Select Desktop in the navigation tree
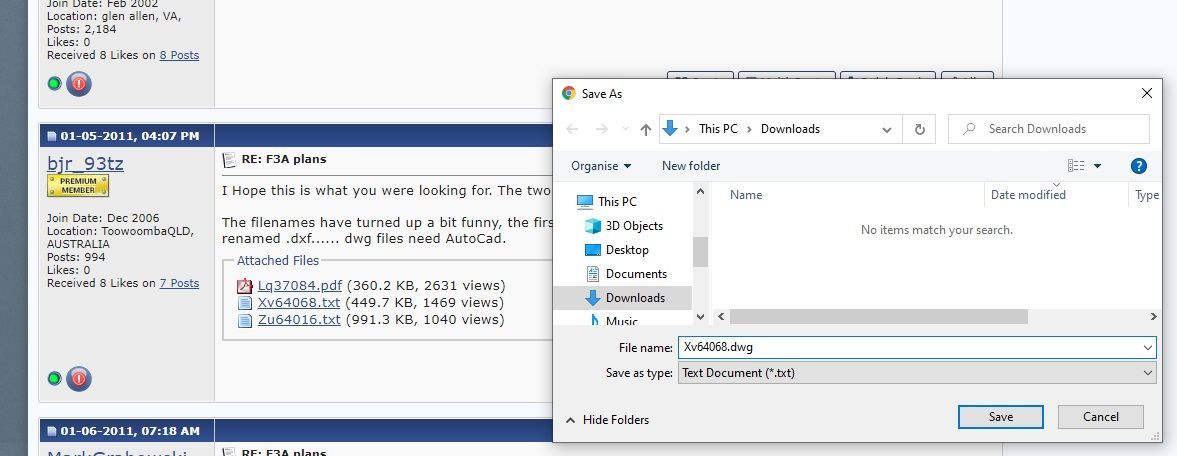Image resolution: width=1177 pixels, height=456 pixels. click(x=627, y=250)
